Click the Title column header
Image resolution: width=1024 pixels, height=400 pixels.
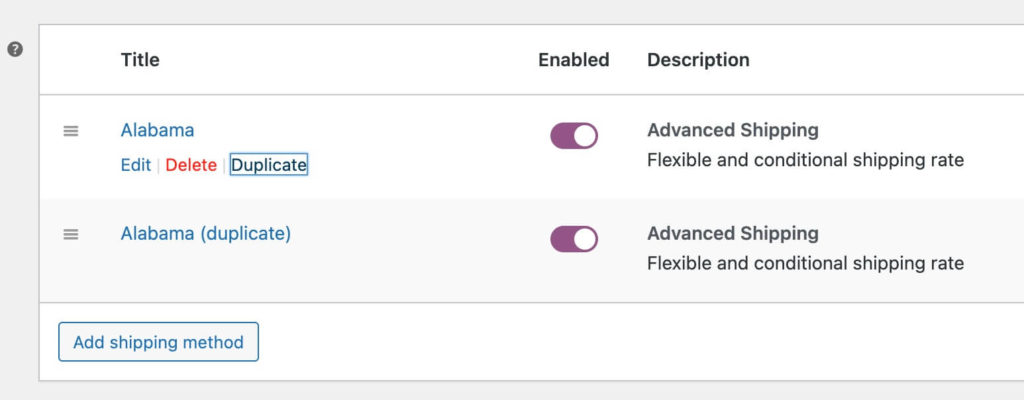(x=140, y=59)
